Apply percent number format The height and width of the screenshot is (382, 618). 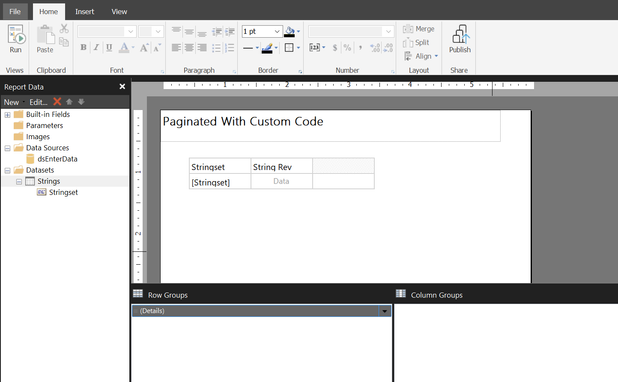coord(347,48)
